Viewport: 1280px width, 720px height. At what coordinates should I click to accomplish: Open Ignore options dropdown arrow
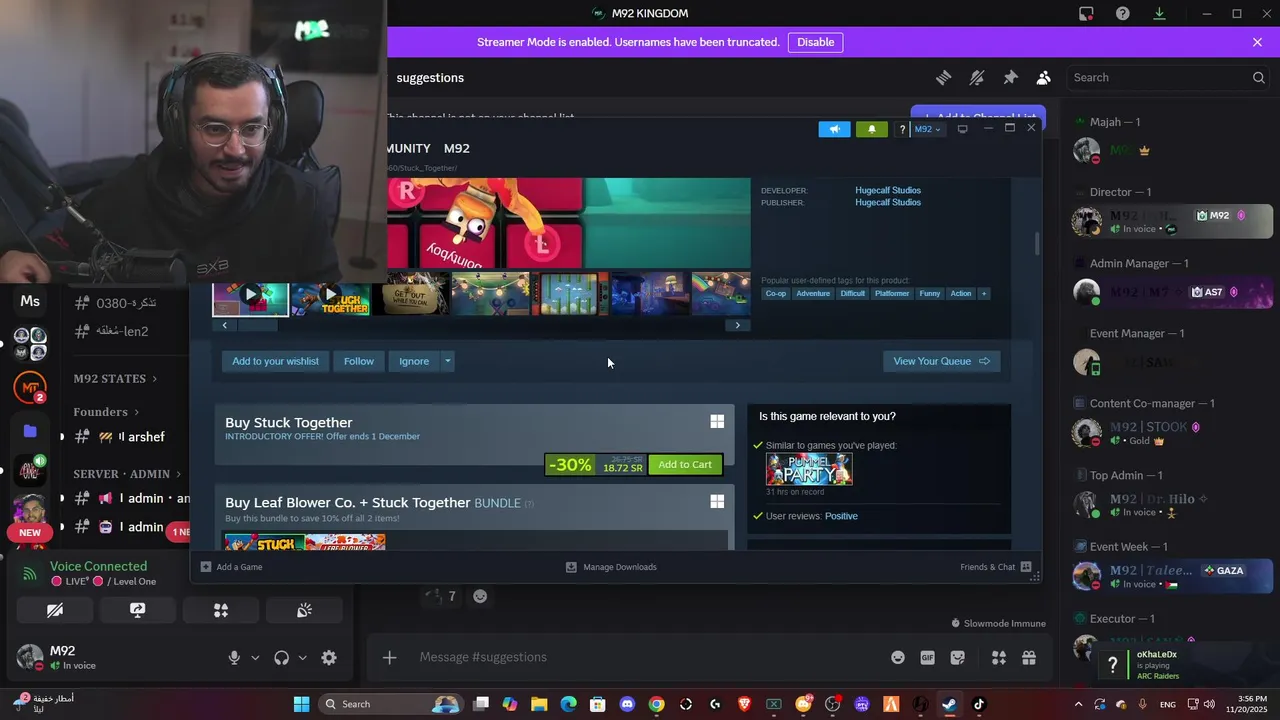448,361
